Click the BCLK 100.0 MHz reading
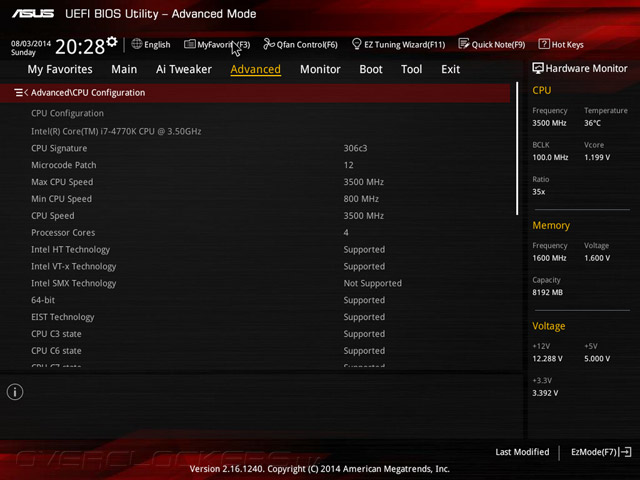This screenshot has width=640, height=480. click(550, 157)
